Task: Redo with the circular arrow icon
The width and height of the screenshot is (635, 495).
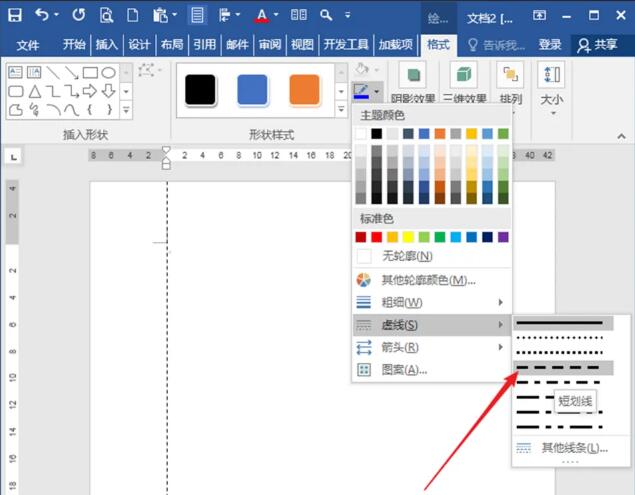Action: click(79, 15)
